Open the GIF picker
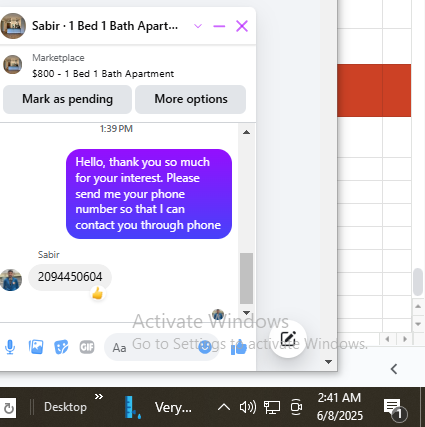This screenshot has height=427, width=425. point(87,347)
